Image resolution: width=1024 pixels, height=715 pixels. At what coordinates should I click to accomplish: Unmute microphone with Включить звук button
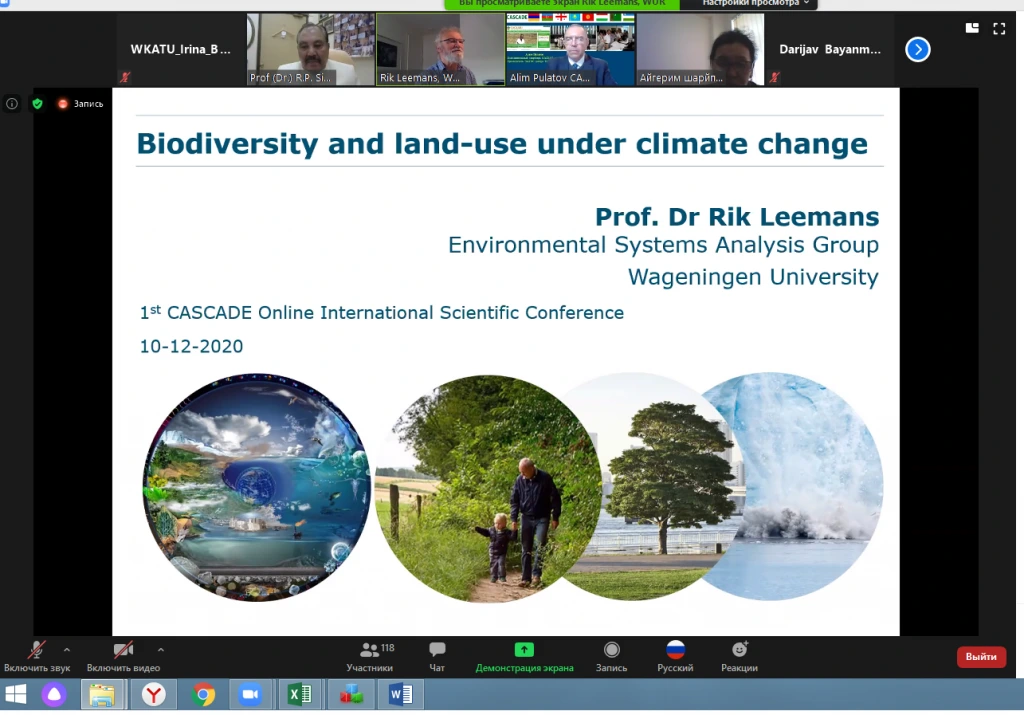(x=37, y=656)
